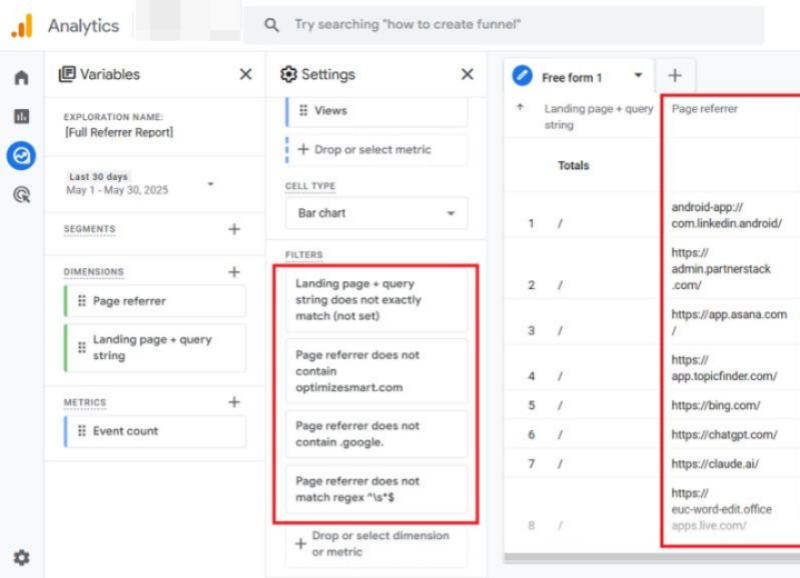Click the app.topicfinder.com referrer cell

(x=724, y=368)
